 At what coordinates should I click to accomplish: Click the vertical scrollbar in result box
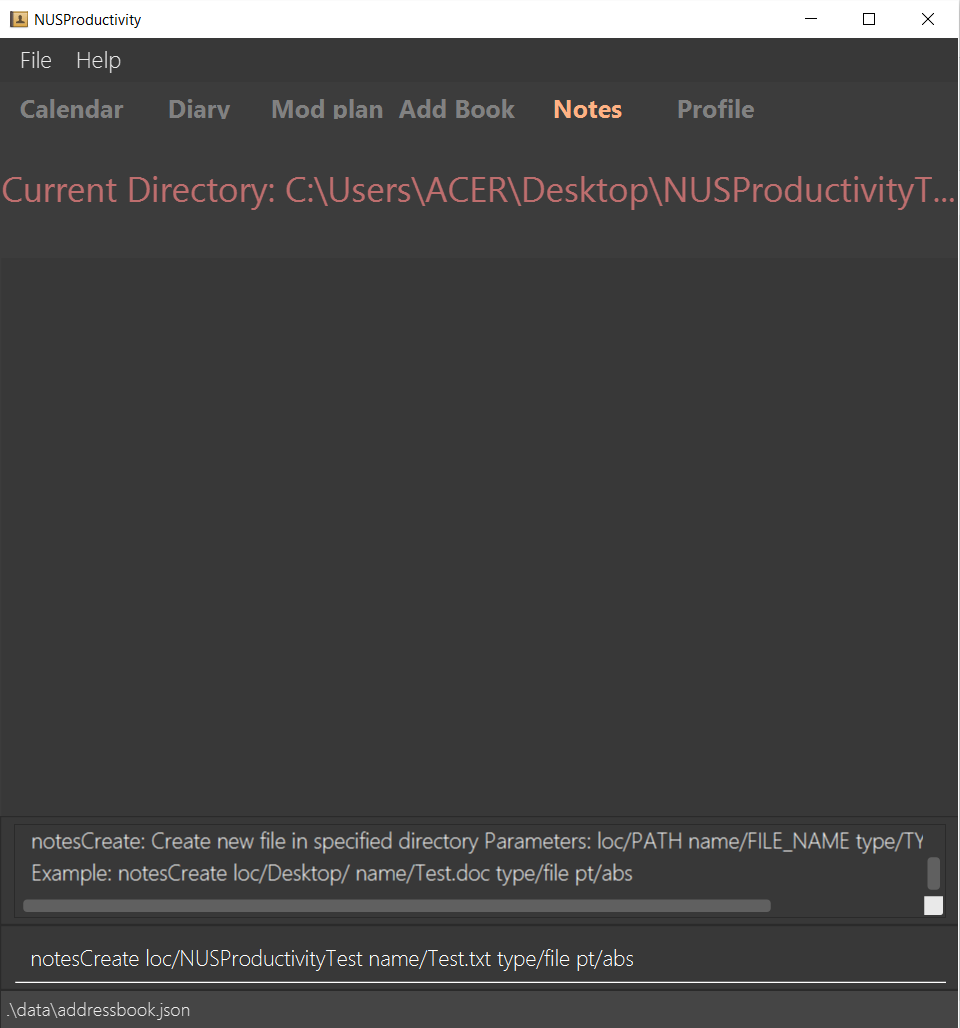tap(934, 873)
